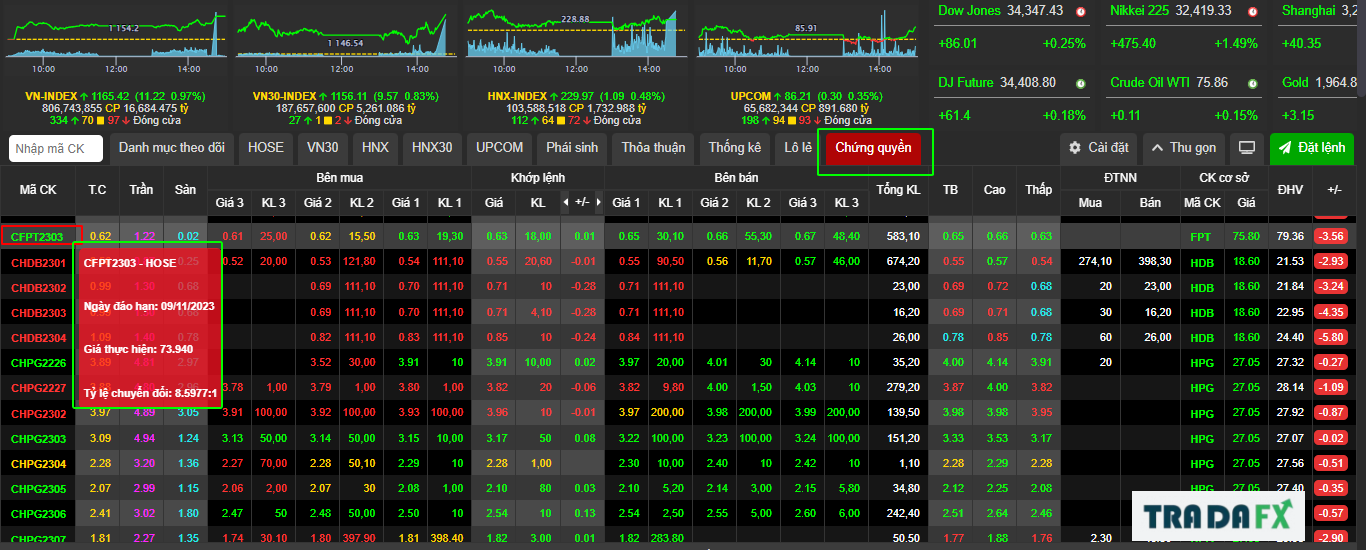Click underlying stock FPT in CFPT2303 row
The height and width of the screenshot is (550, 1366).
tap(1200, 237)
